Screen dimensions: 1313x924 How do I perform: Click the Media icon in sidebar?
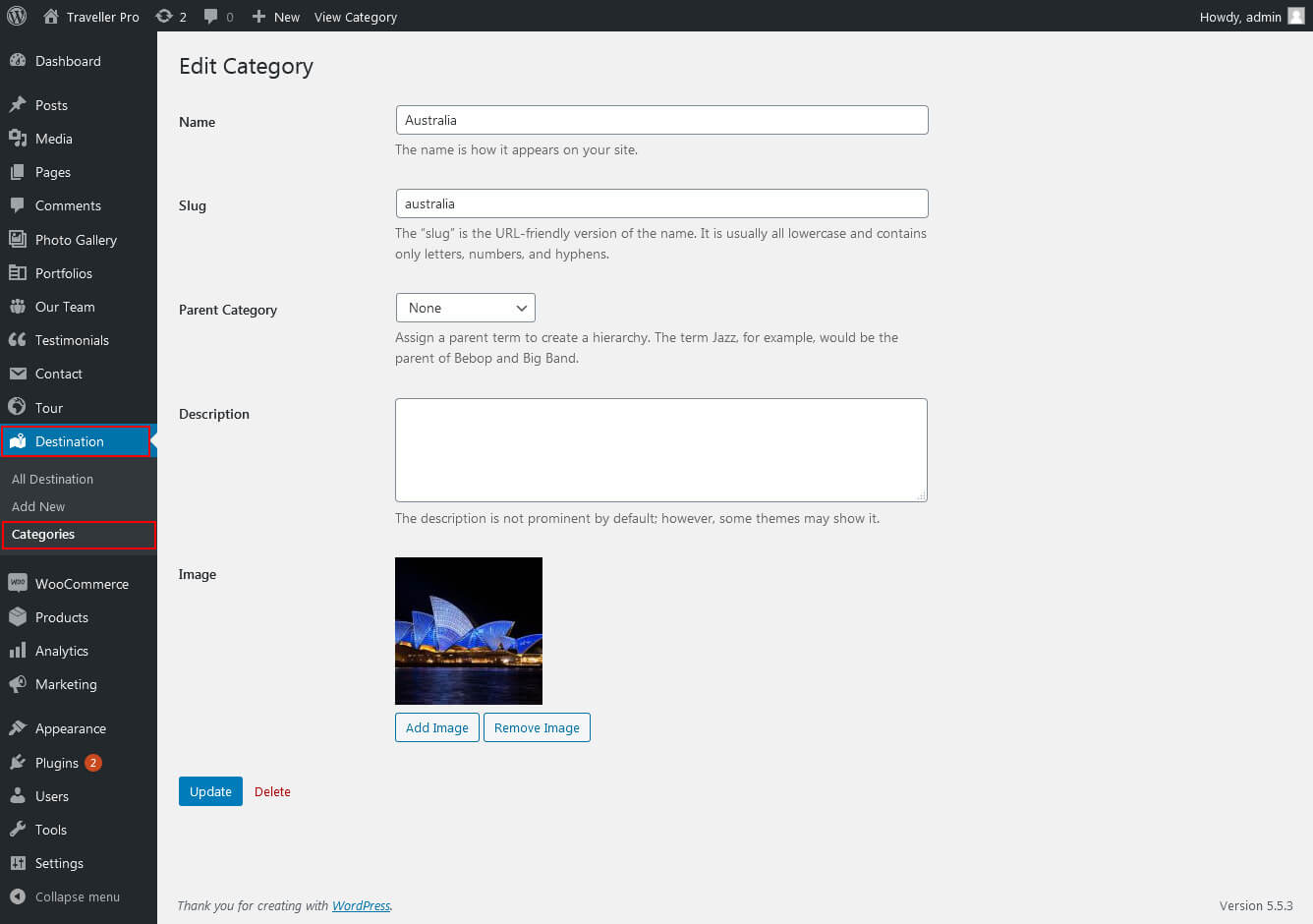[x=18, y=139]
